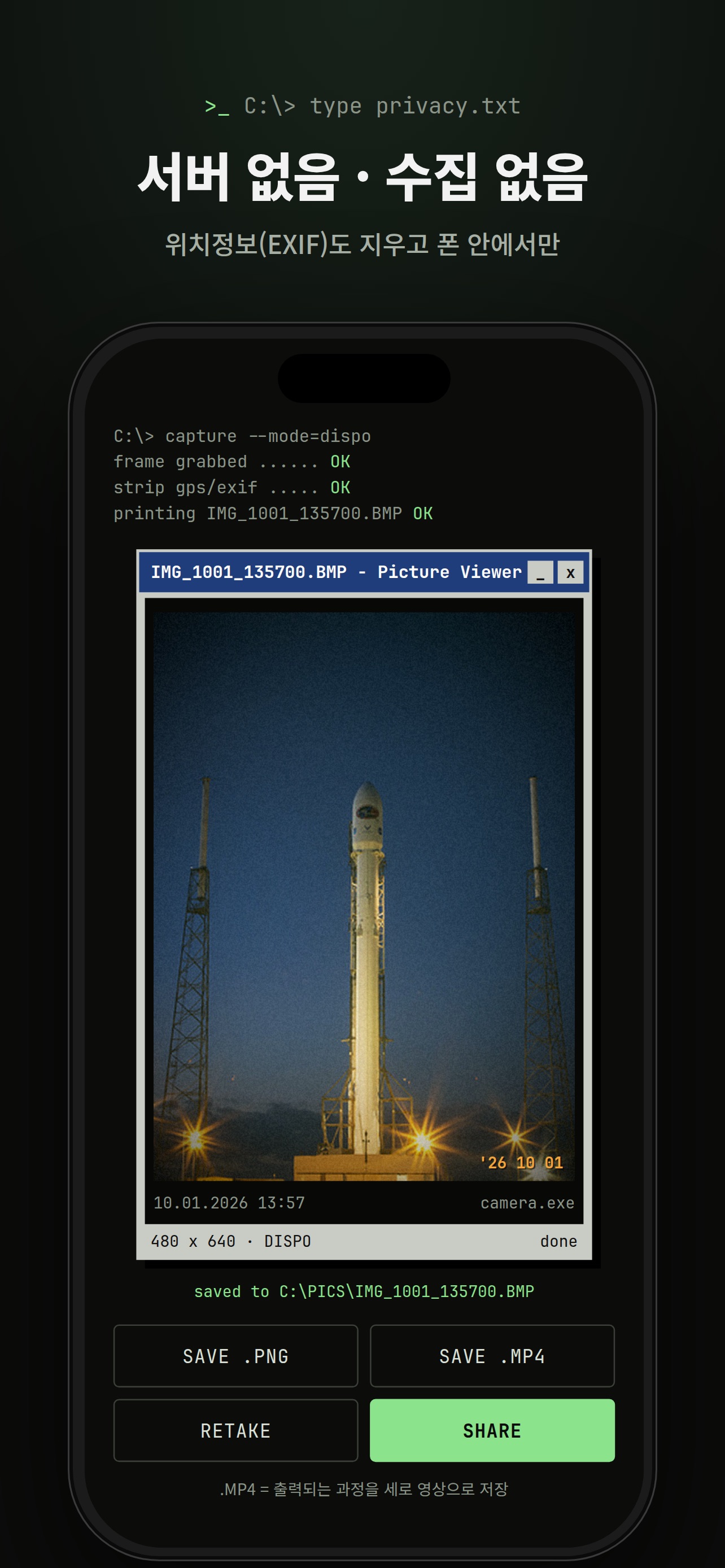
Task: Close the Picture Viewer with x
Action: tap(570, 572)
